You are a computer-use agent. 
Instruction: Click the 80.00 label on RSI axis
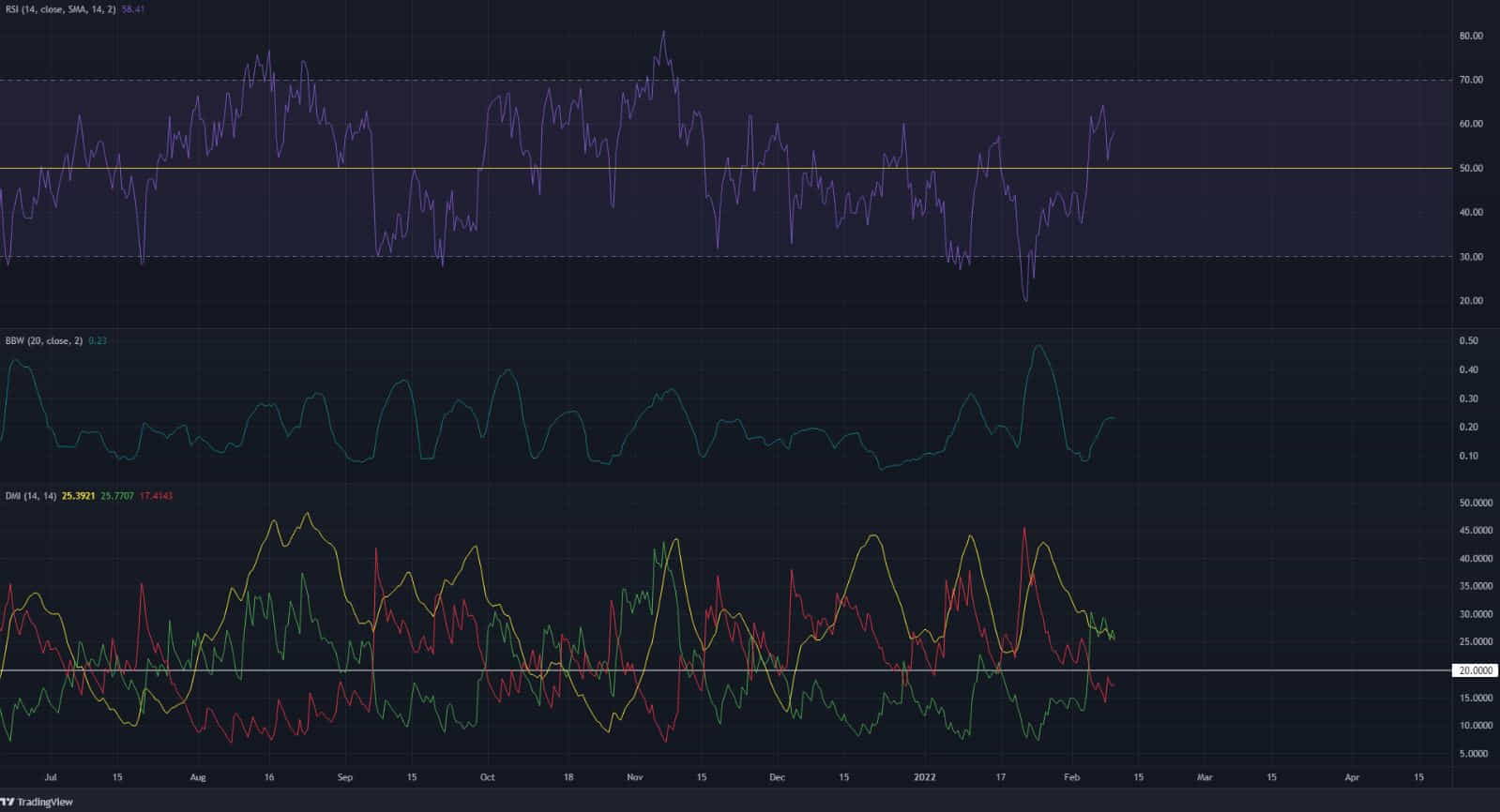(x=1471, y=36)
